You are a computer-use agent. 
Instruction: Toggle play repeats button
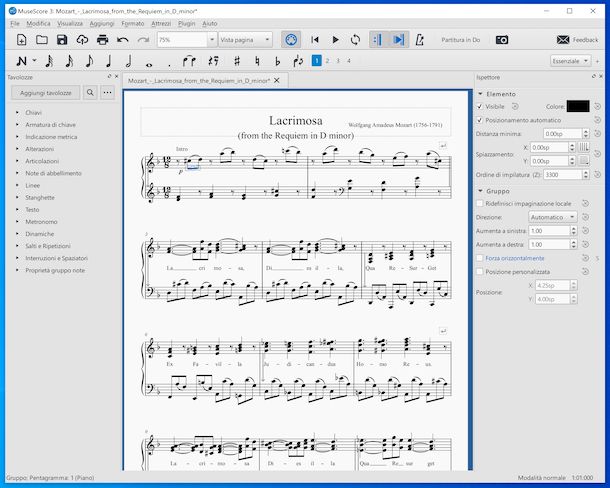pos(378,40)
